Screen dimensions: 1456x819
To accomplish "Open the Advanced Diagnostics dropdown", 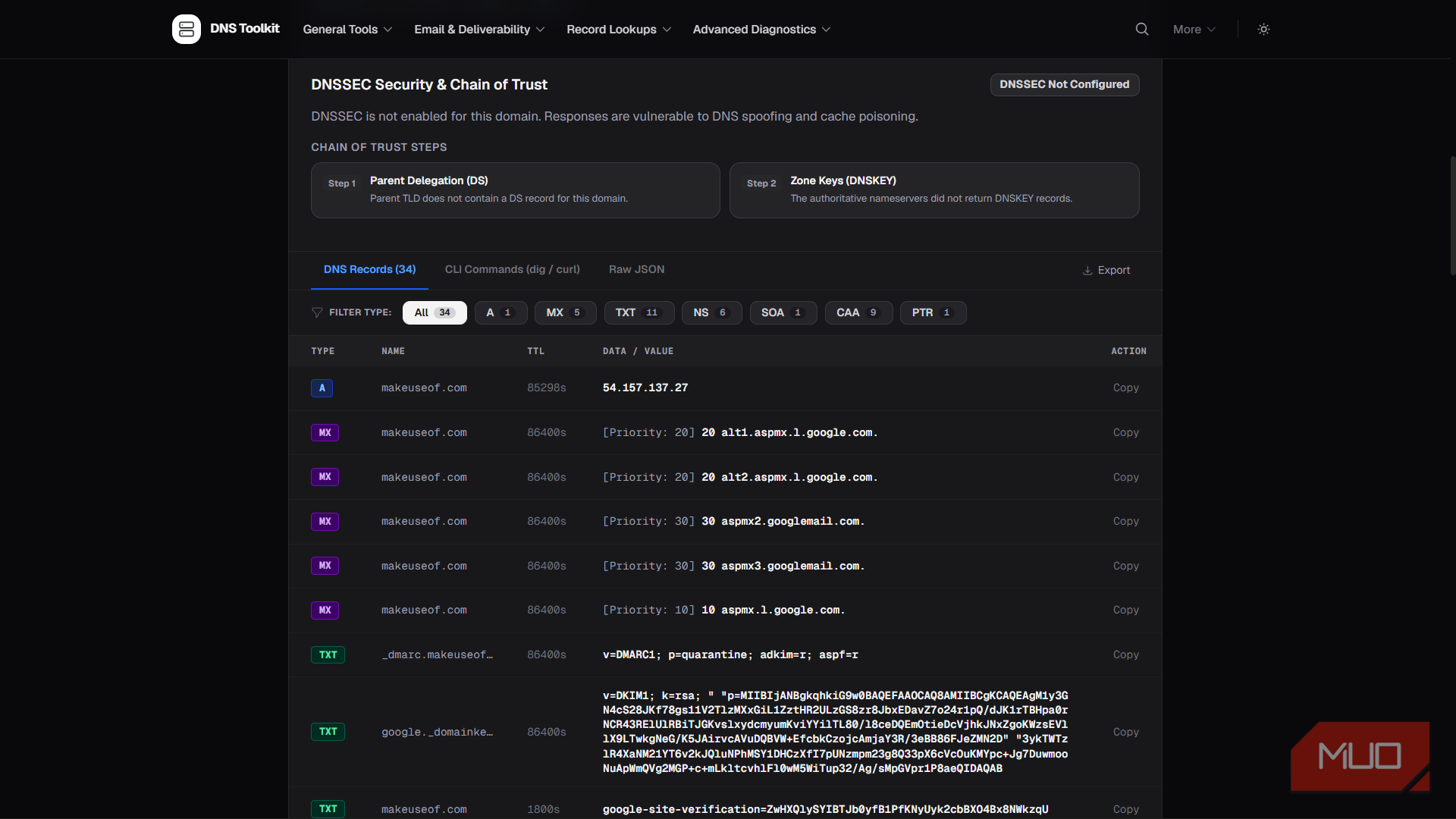I will (761, 29).
